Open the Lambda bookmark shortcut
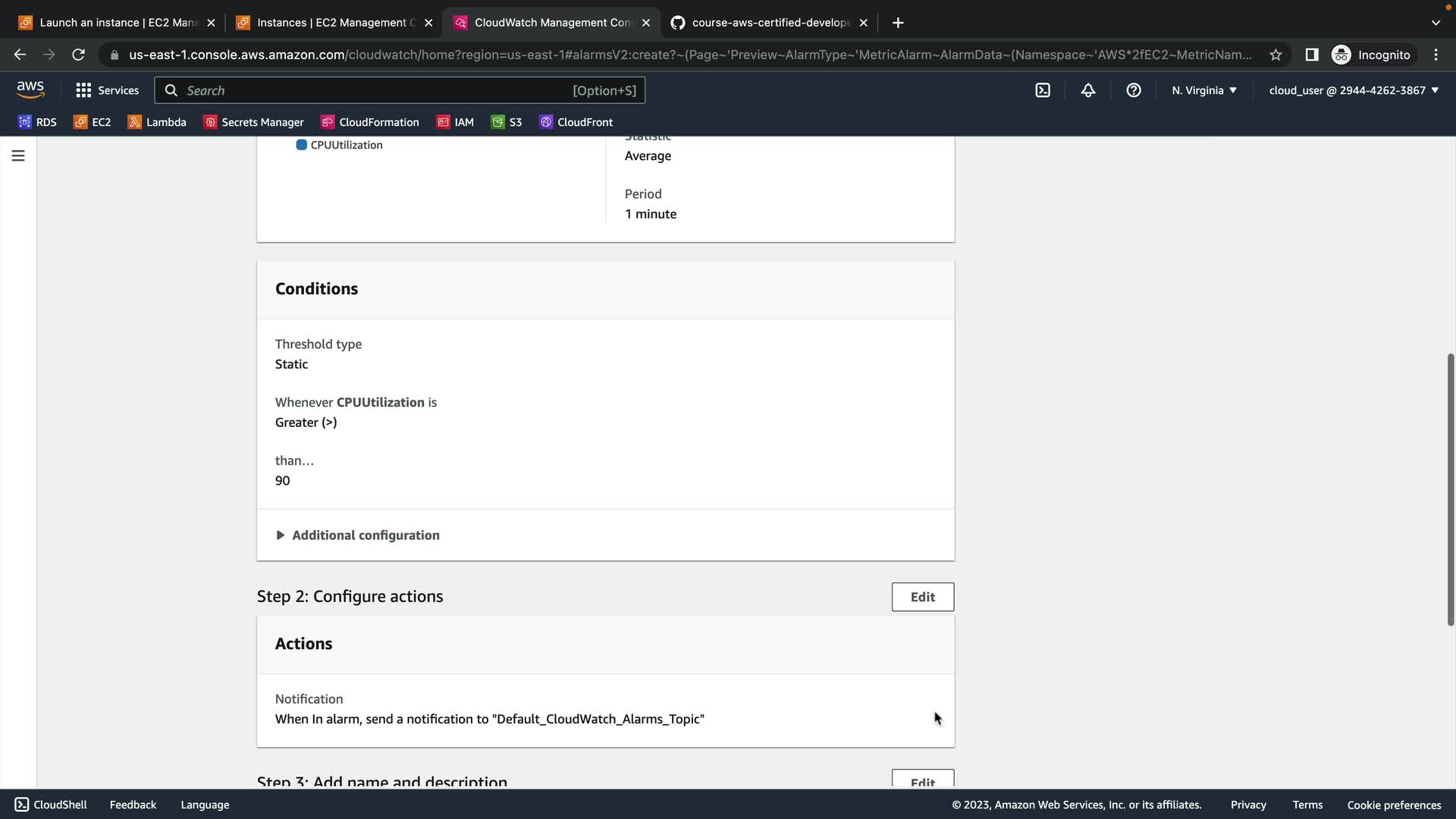Viewport: 1456px width, 819px height. point(157,122)
